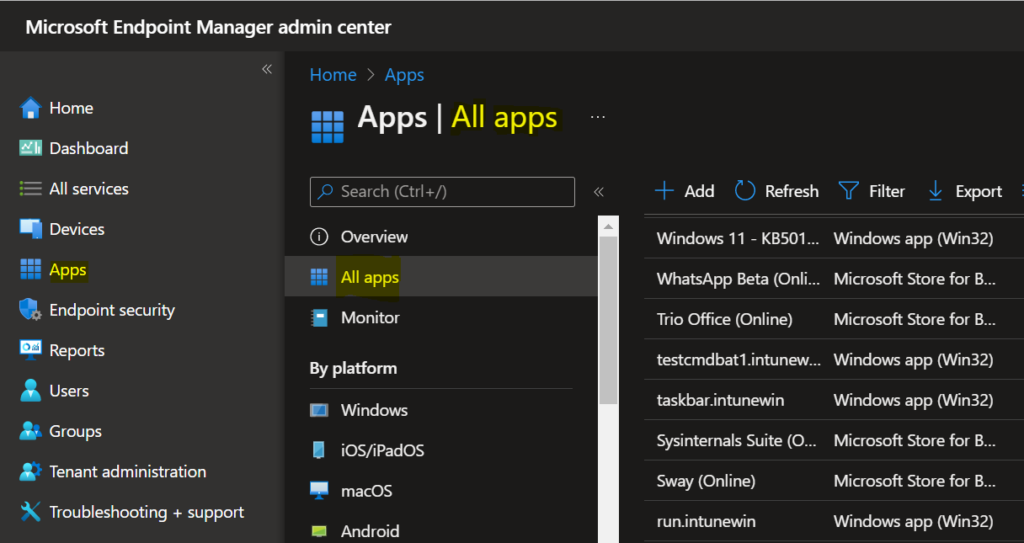1024x543 pixels.
Task: Click the blade menu scrollbar up arrow
Action: tap(608, 227)
